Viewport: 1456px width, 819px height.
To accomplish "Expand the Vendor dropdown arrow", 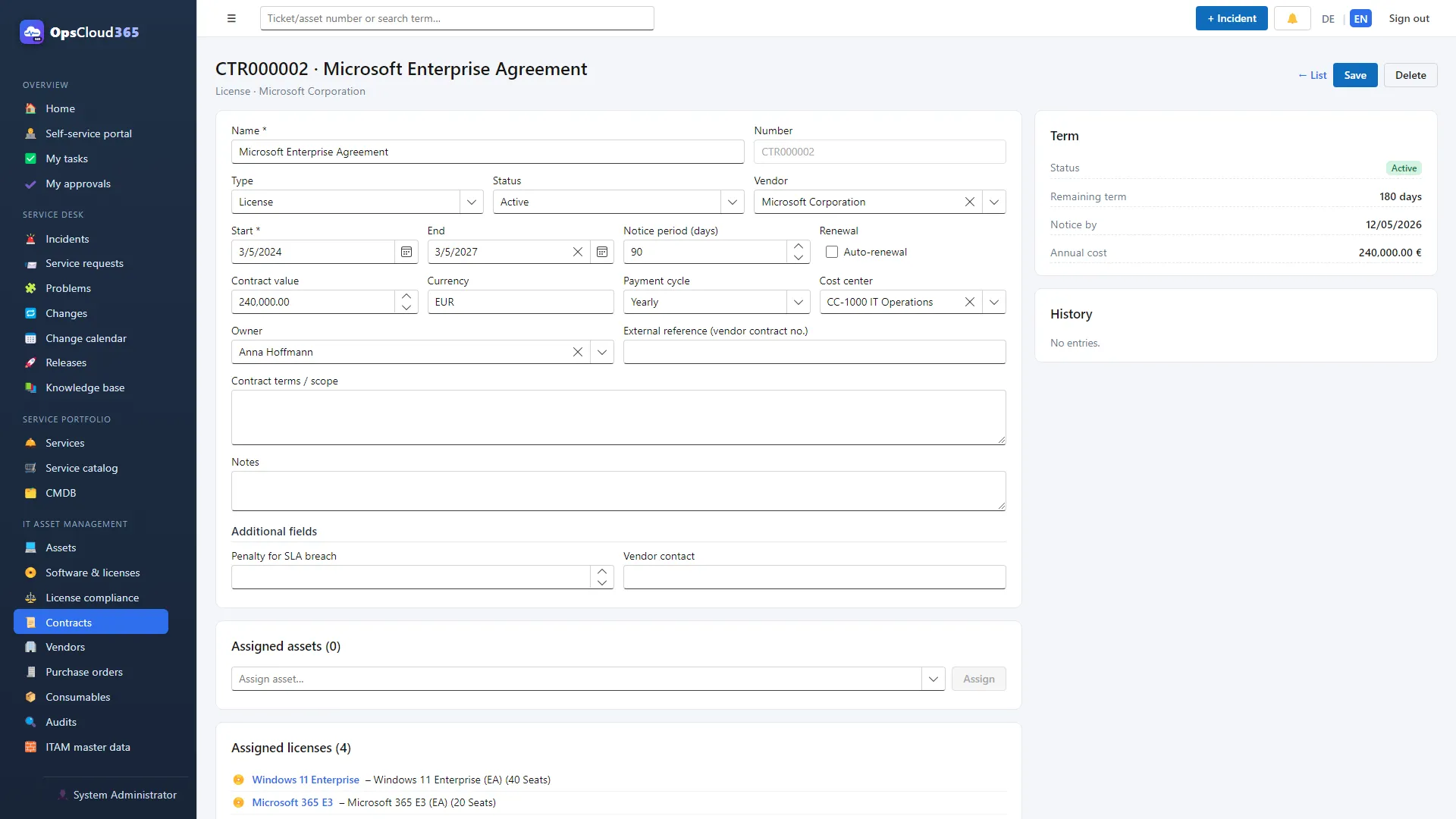I will pos(994,202).
